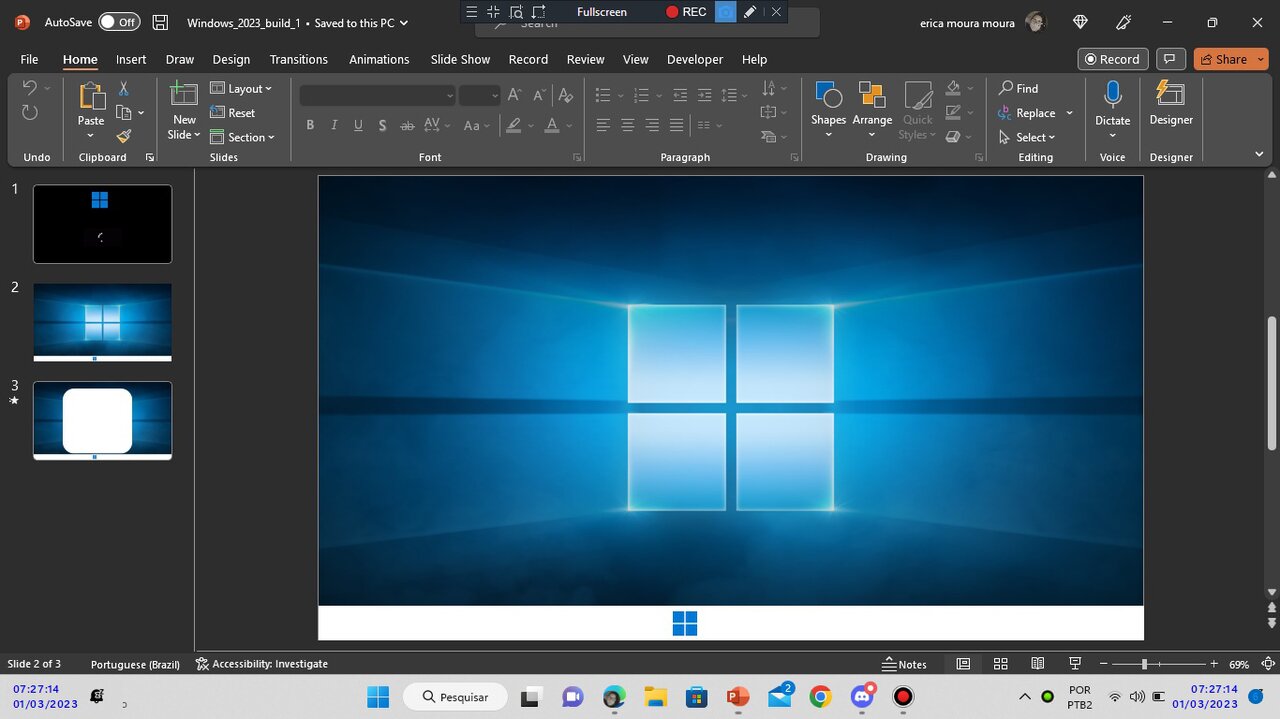
Task: Click the Redo arrow
Action: click(x=30, y=112)
